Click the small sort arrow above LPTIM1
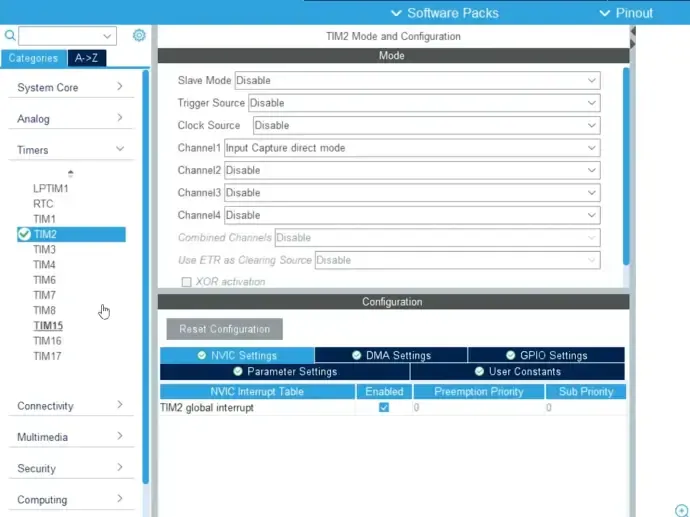 click(70, 173)
